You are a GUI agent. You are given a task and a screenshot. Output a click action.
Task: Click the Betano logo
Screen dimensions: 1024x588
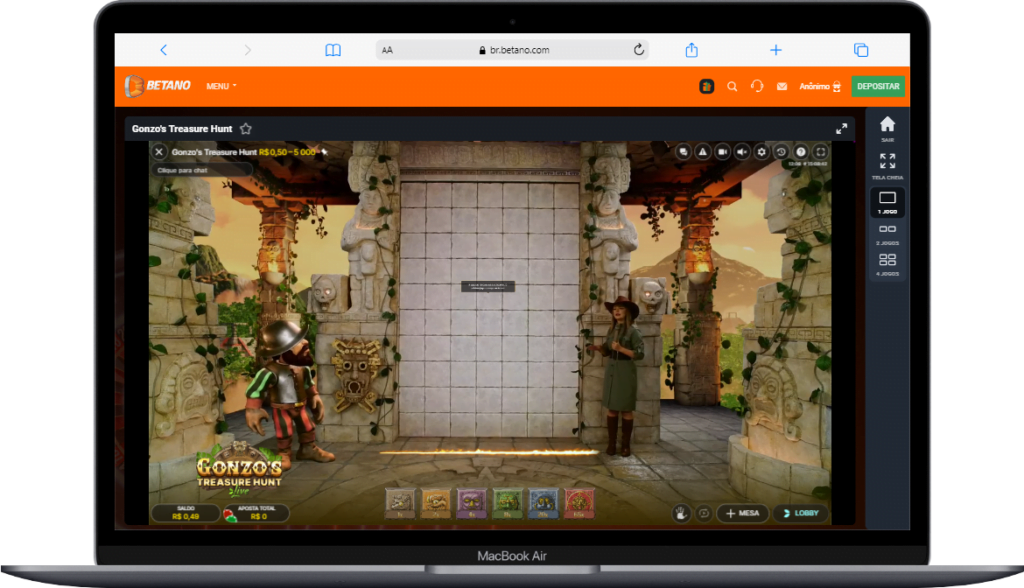point(158,86)
